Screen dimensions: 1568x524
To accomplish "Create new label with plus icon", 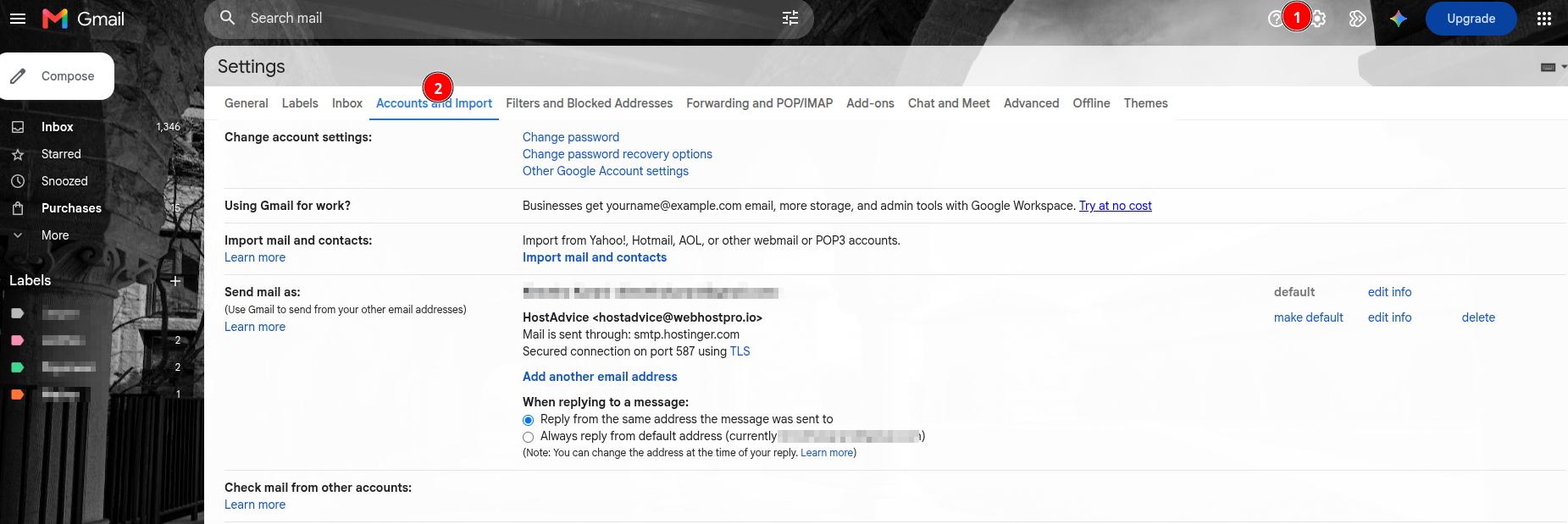I will [x=175, y=281].
